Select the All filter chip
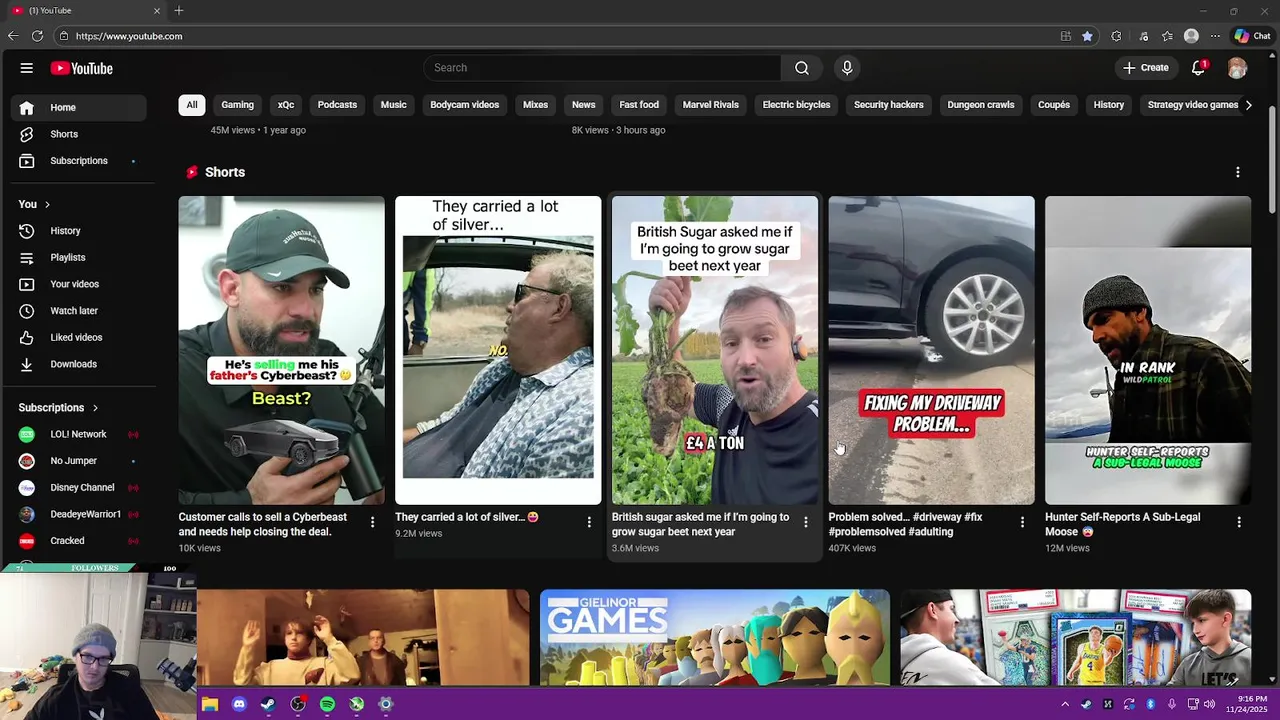Viewport: 1280px width, 720px height. [x=192, y=105]
